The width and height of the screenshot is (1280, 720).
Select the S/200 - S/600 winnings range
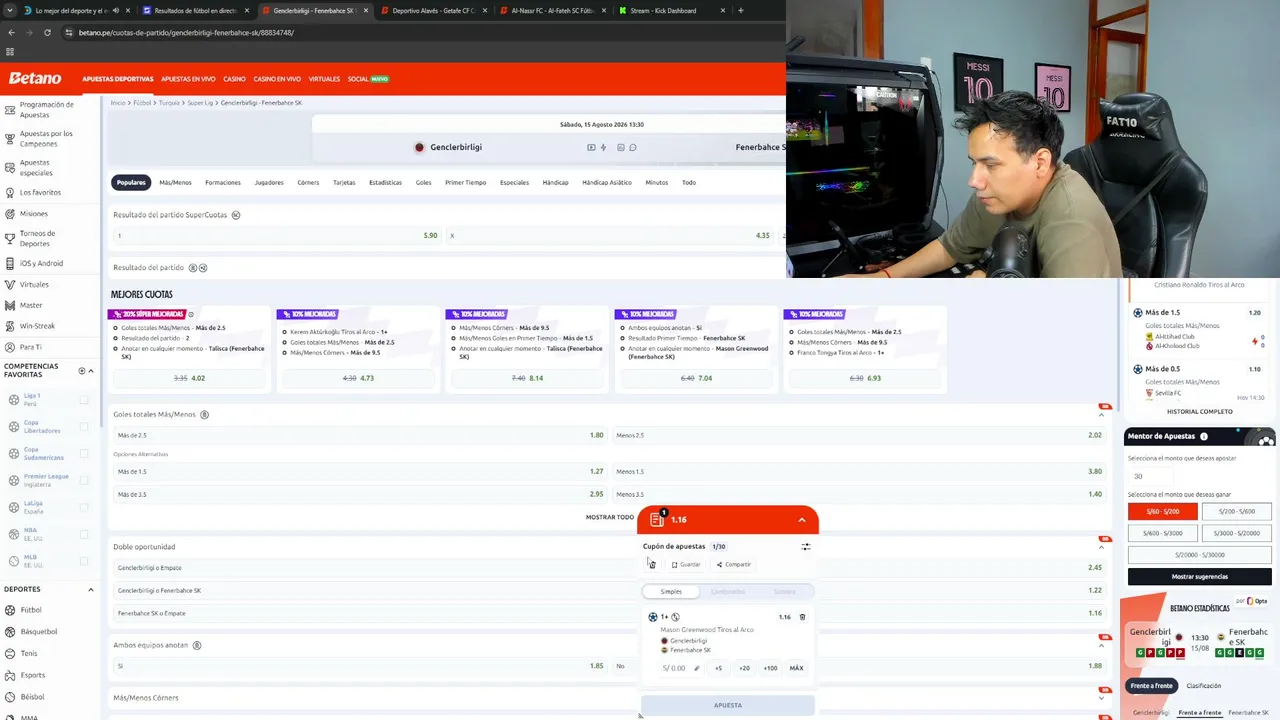(x=1237, y=511)
